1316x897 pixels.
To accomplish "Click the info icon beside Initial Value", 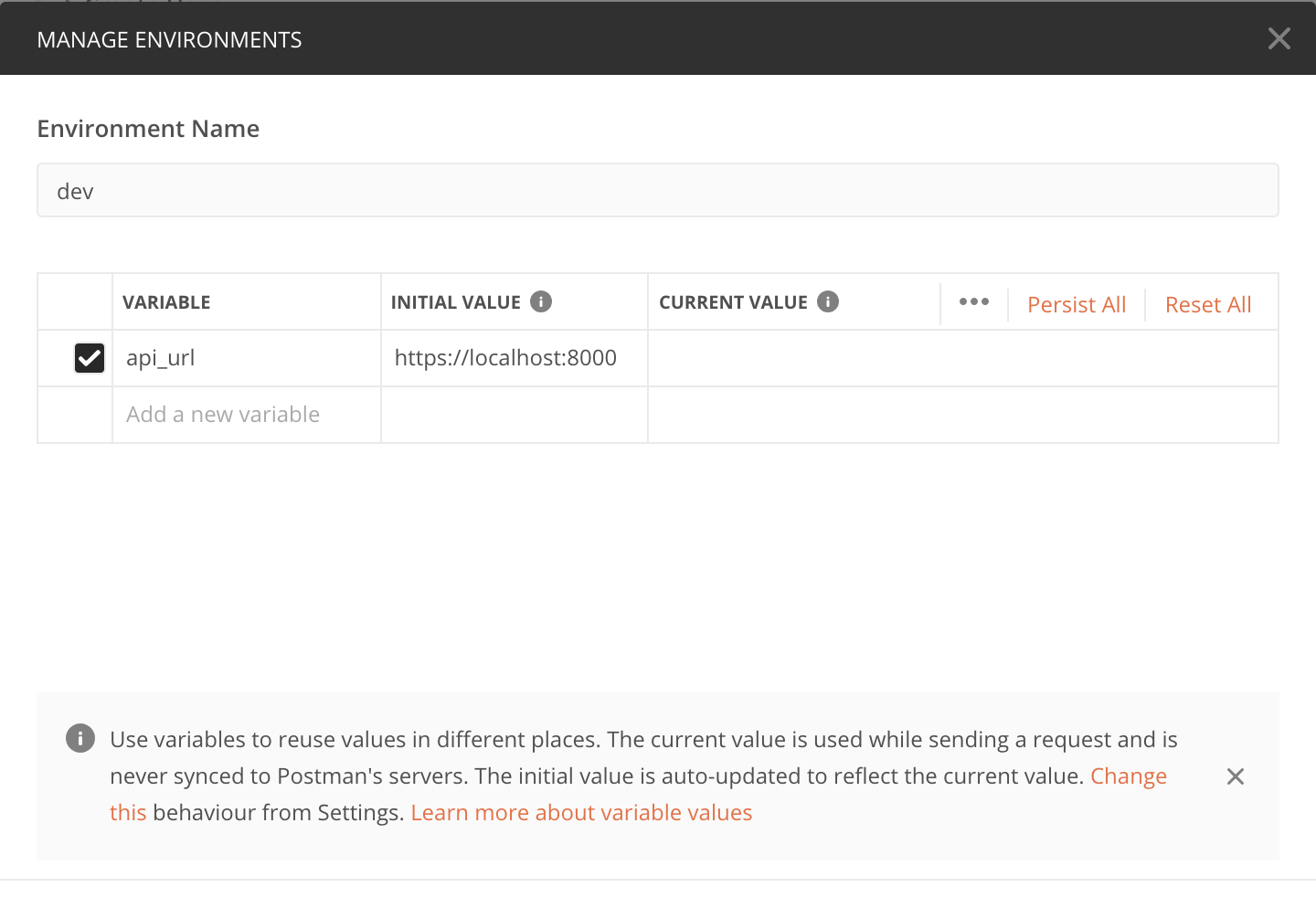I will pyautogui.click(x=541, y=301).
